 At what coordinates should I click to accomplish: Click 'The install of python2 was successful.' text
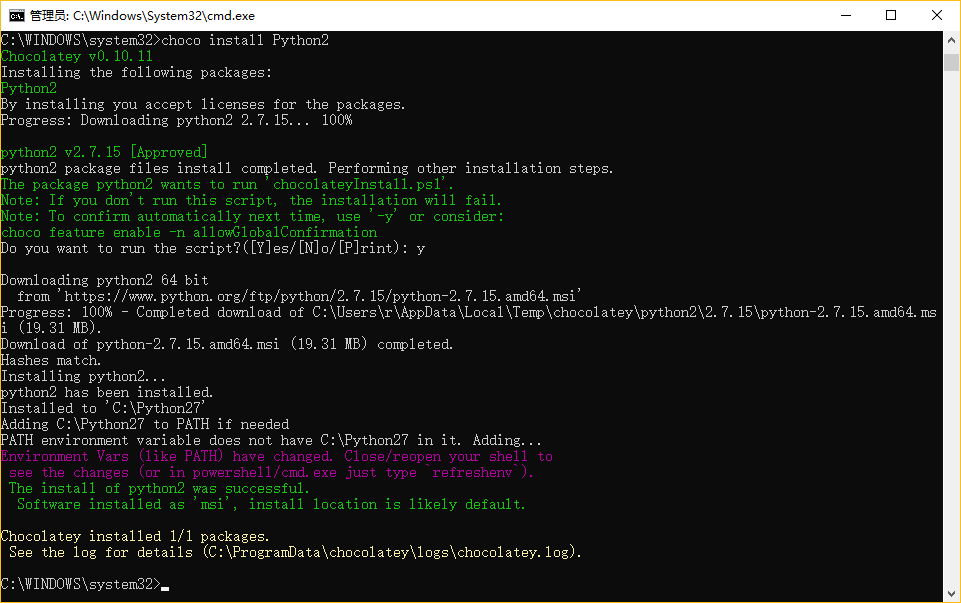pyautogui.click(x=158, y=488)
